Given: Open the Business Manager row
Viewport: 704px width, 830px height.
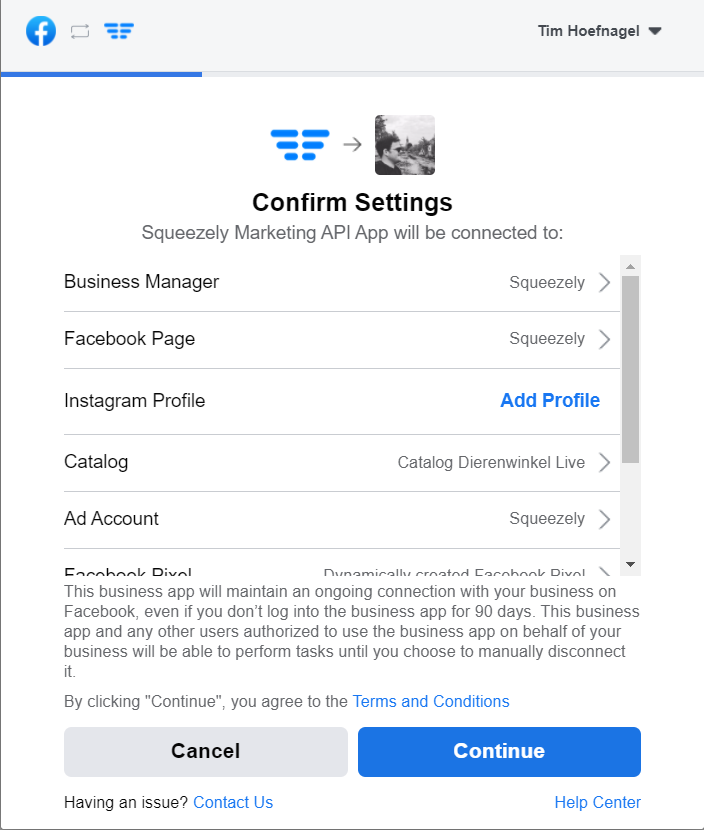Looking at the screenshot, I should 341,283.
